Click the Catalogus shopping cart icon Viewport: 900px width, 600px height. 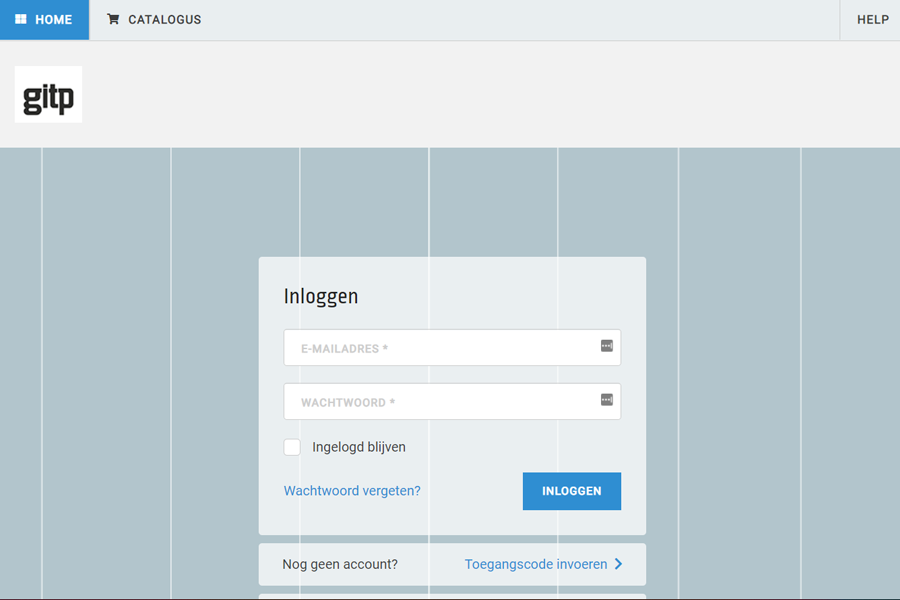coord(113,19)
